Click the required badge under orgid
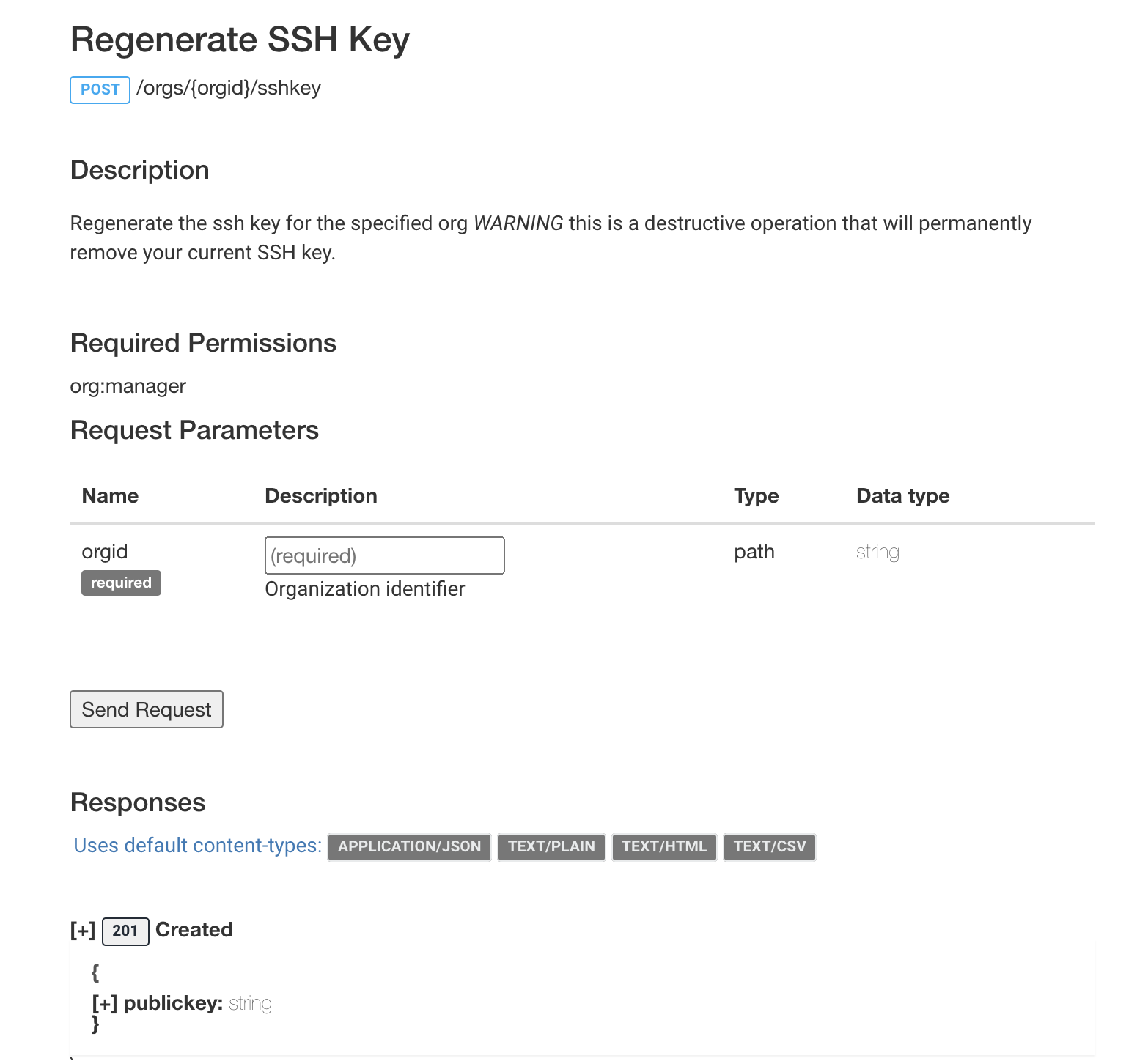The height and width of the screenshot is (1064, 1126). 121,583
